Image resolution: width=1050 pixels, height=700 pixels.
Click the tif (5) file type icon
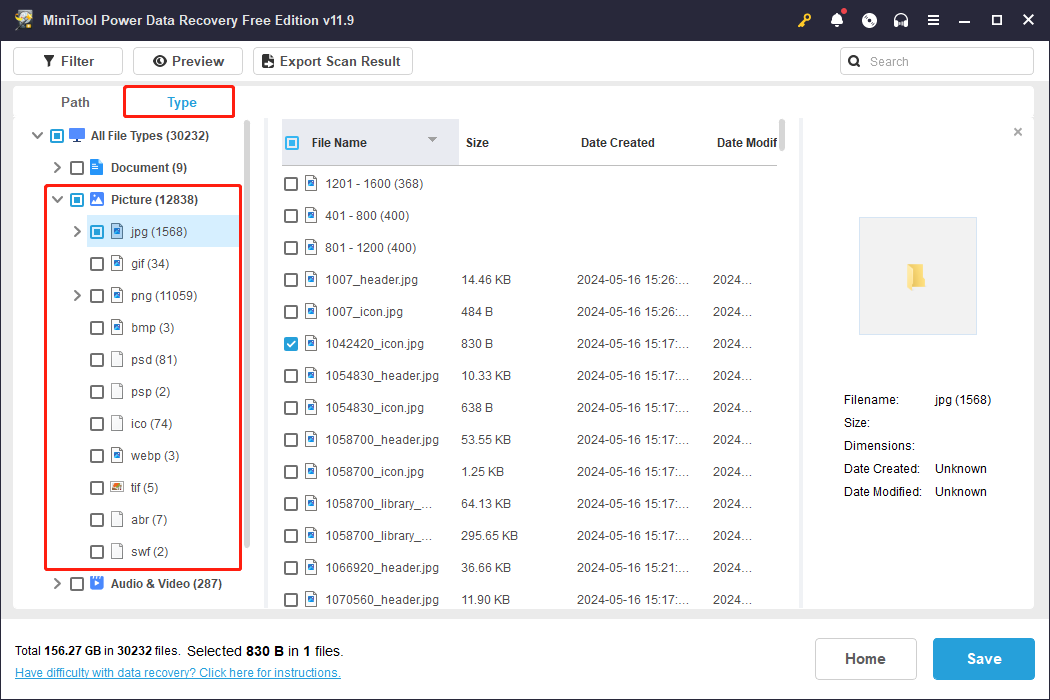point(117,488)
